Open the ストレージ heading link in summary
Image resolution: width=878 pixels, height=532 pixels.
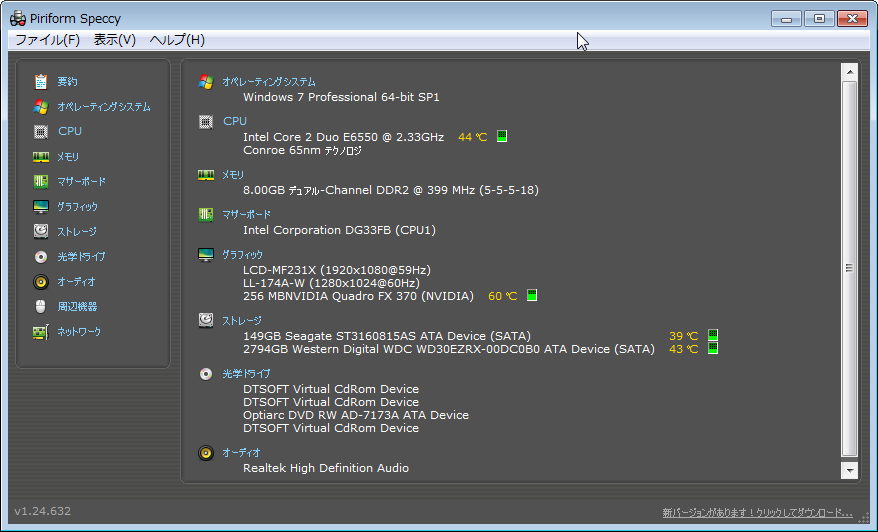(242, 321)
